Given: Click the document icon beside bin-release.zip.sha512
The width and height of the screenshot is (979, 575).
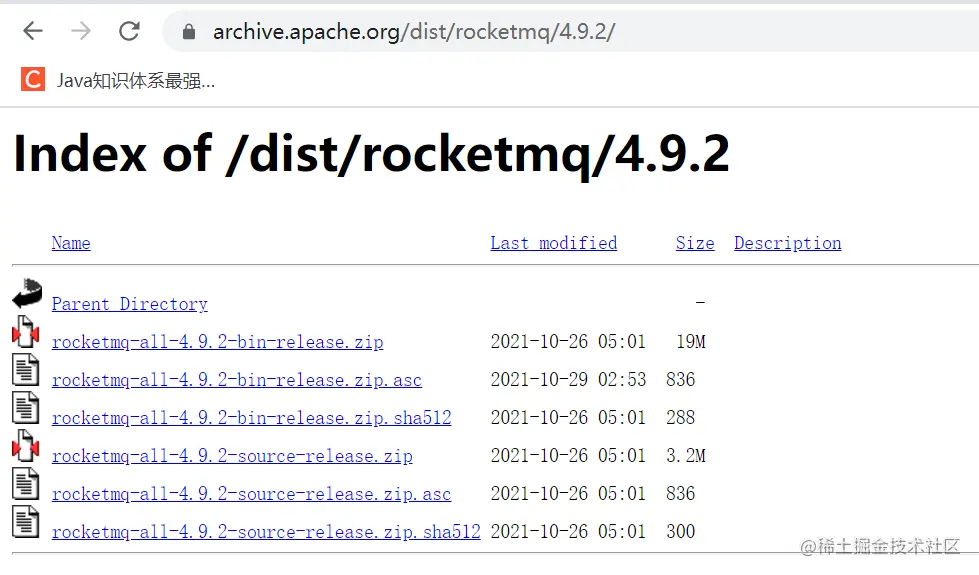Looking at the screenshot, I should point(26,408).
